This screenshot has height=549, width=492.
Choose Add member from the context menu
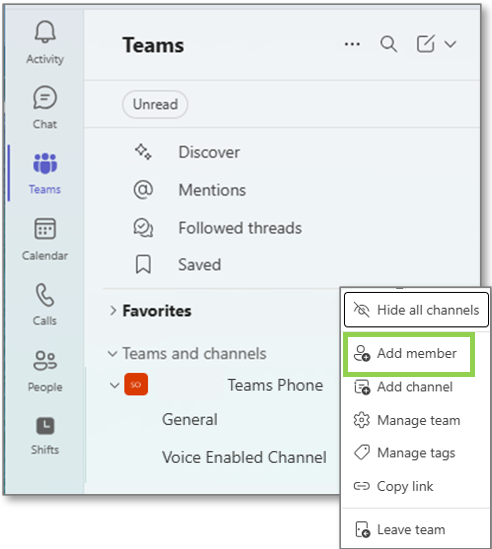tap(409, 354)
